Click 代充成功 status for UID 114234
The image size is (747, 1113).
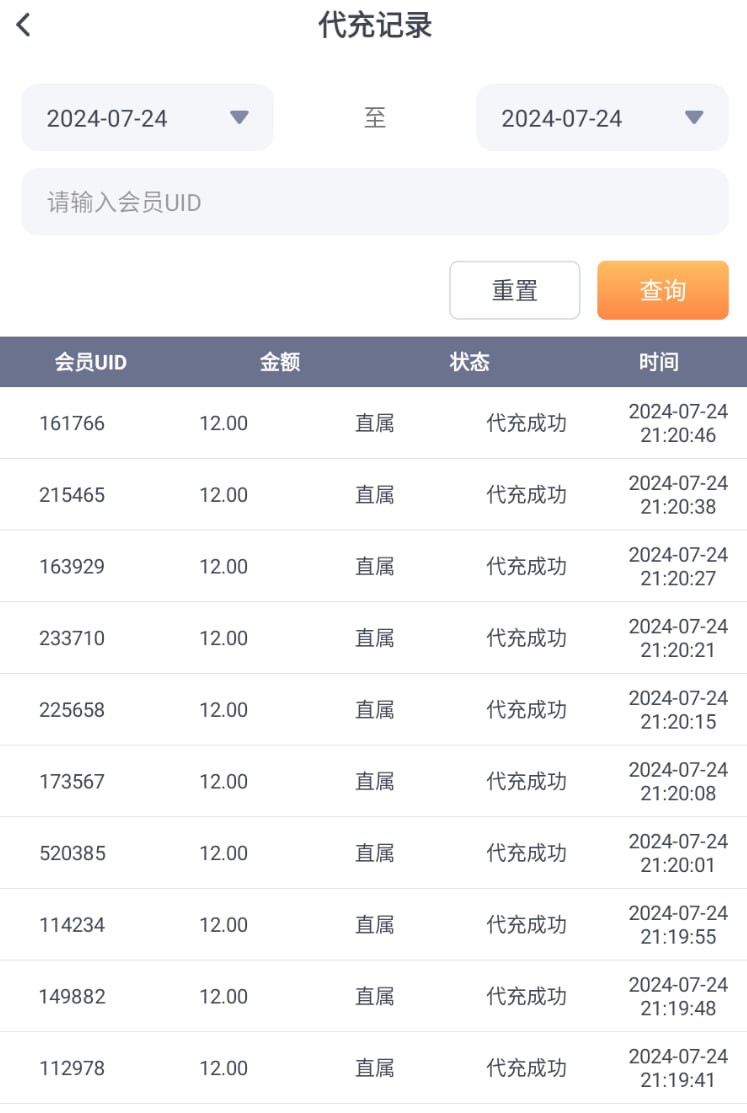pyautogui.click(x=526, y=925)
